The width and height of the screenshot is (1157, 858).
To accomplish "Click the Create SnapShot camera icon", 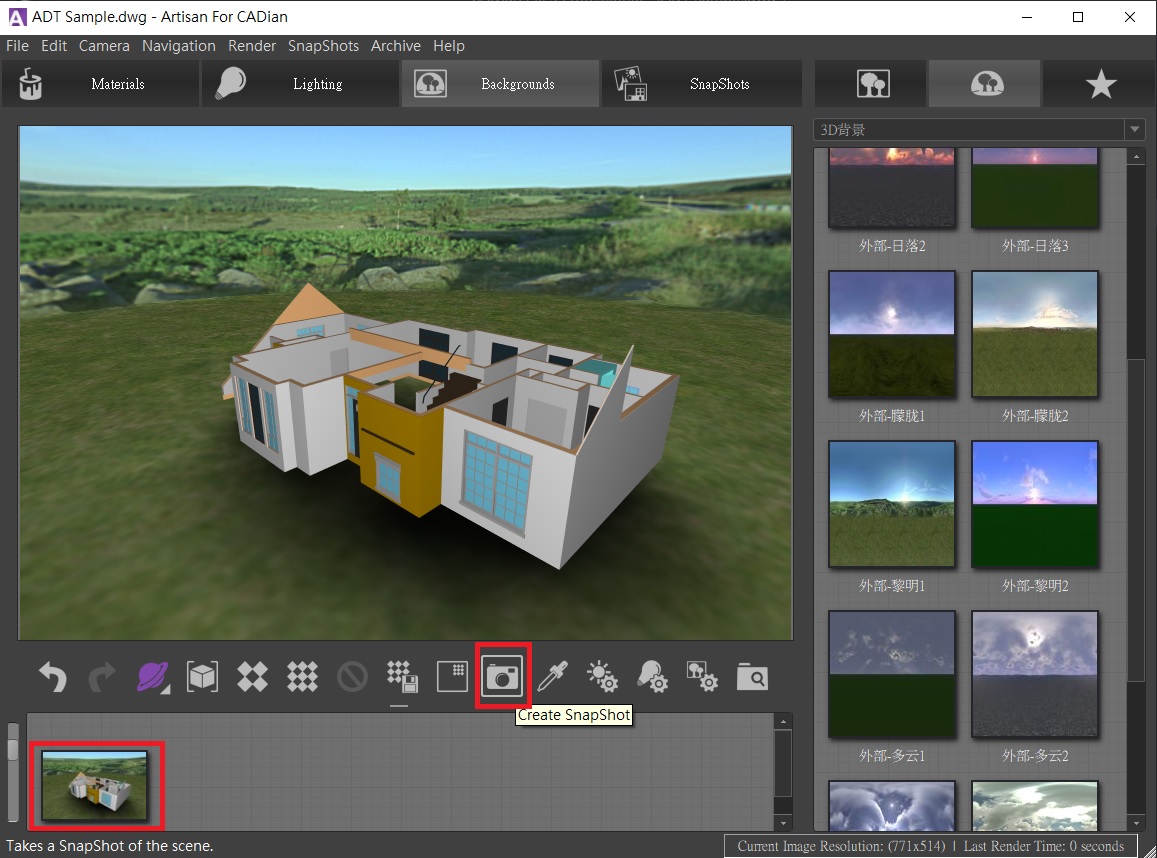I will pos(503,677).
